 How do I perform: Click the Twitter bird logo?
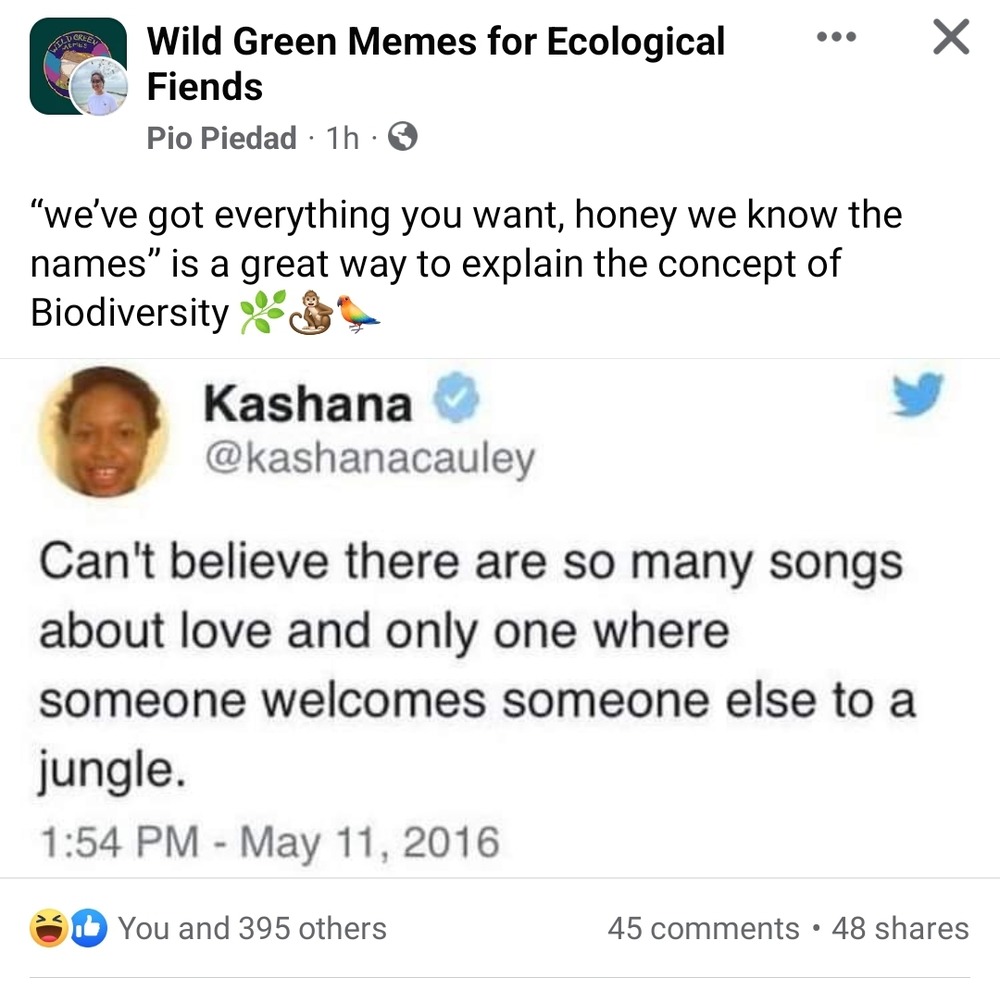[x=917, y=395]
